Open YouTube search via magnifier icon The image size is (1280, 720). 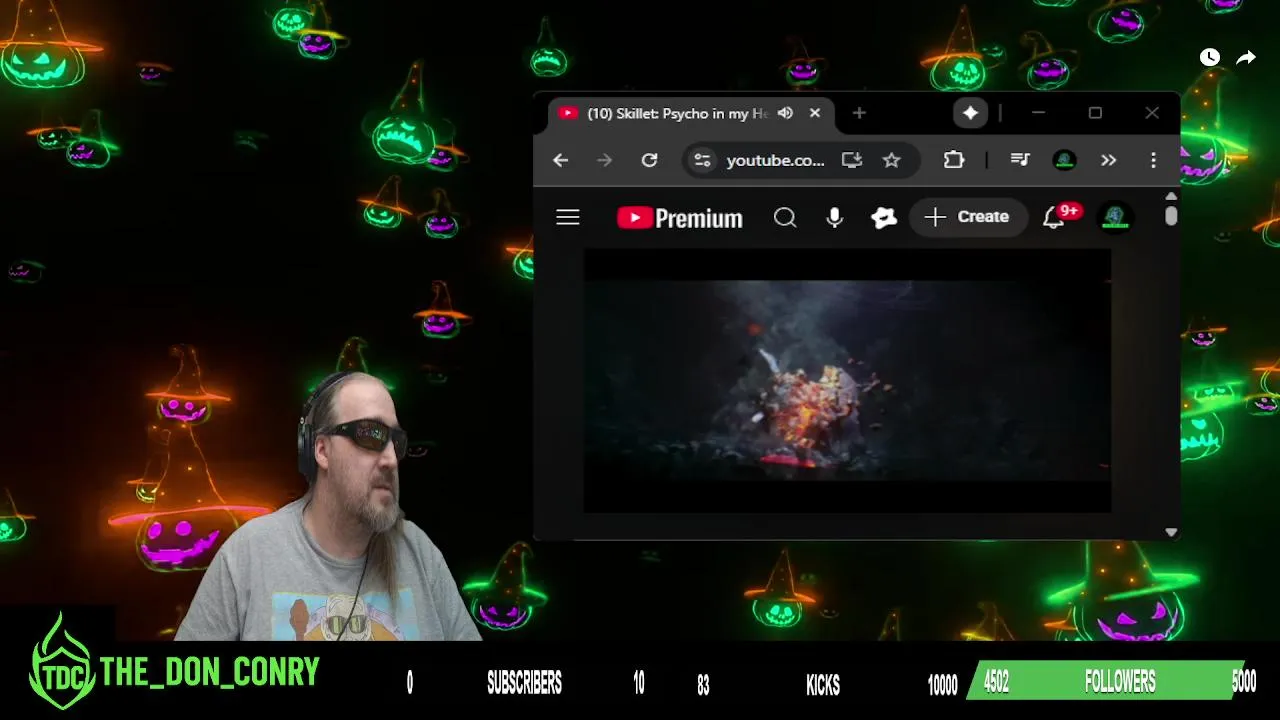click(x=785, y=217)
